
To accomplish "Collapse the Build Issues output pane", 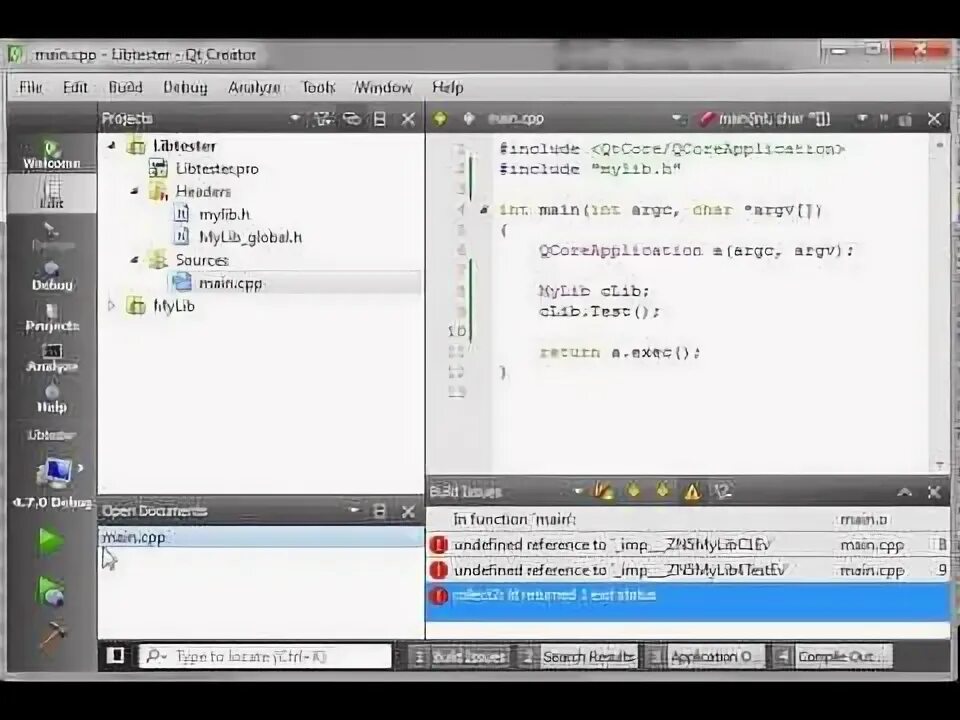I will point(904,492).
